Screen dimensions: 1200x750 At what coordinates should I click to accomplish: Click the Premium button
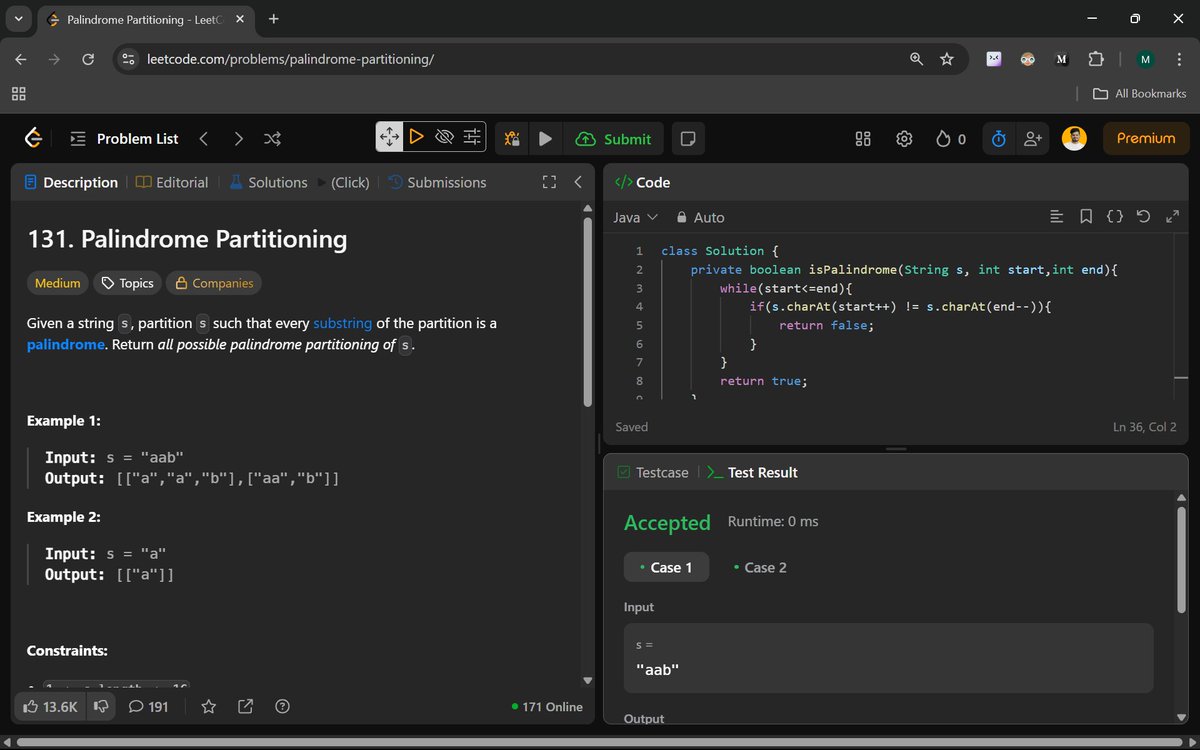click(x=1146, y=139)
